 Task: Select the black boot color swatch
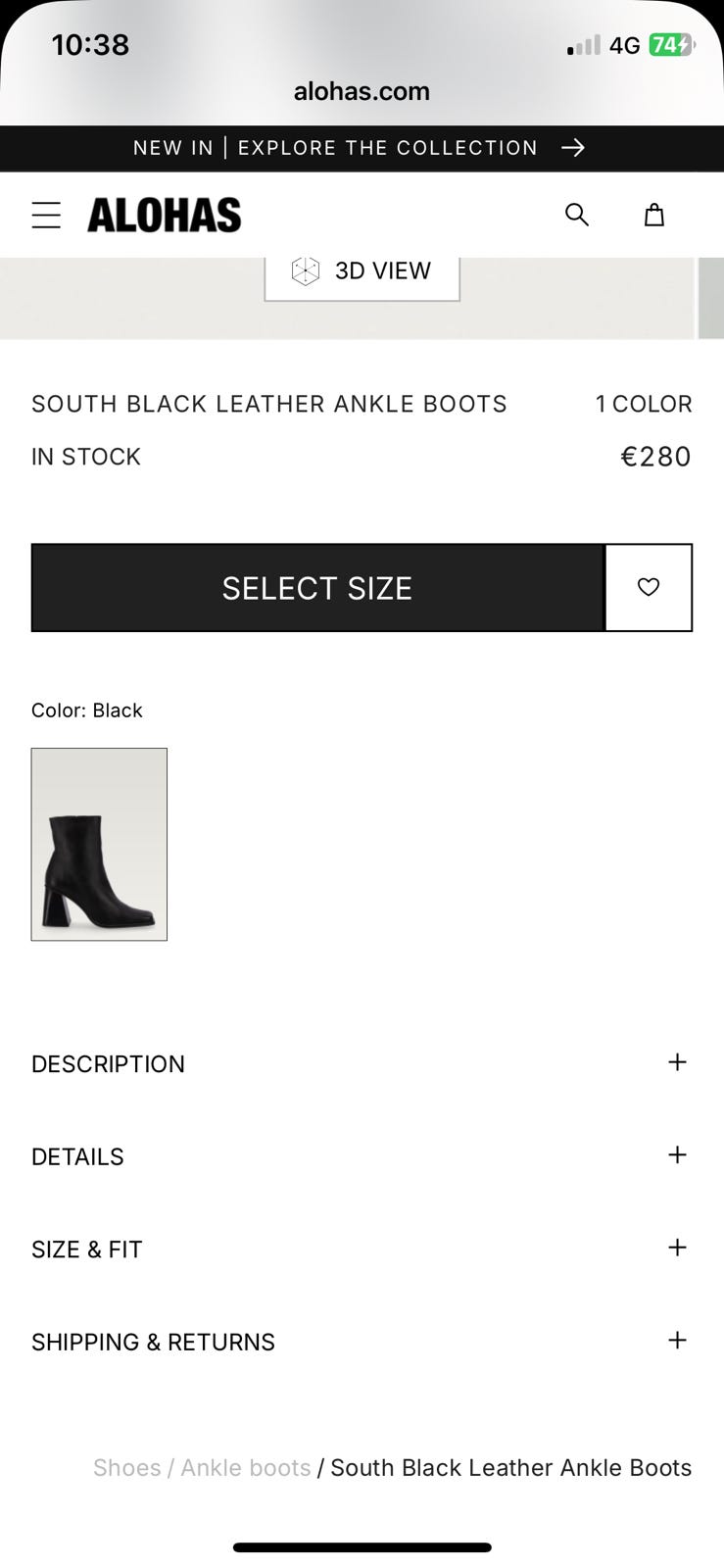[x=99, y=844]
